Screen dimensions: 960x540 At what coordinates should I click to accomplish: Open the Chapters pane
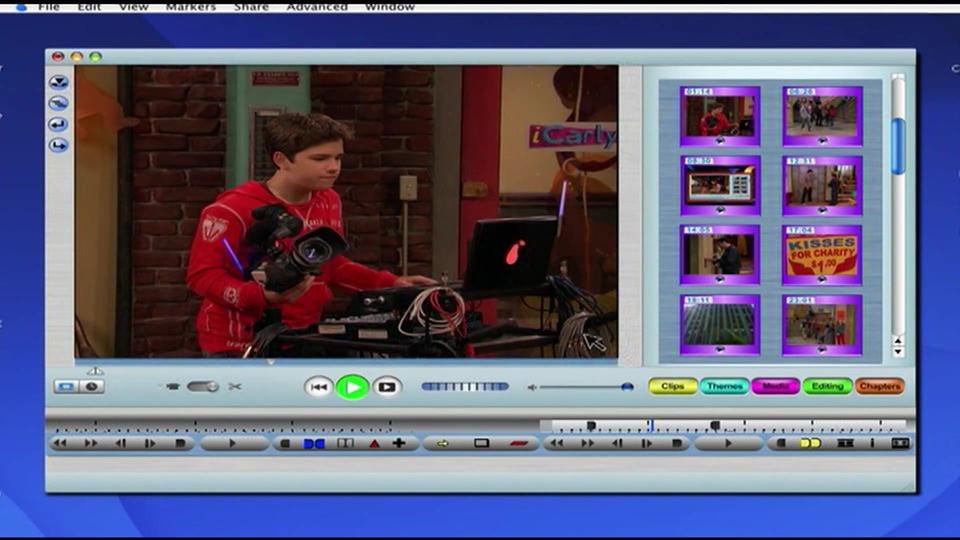coord(879,386)
